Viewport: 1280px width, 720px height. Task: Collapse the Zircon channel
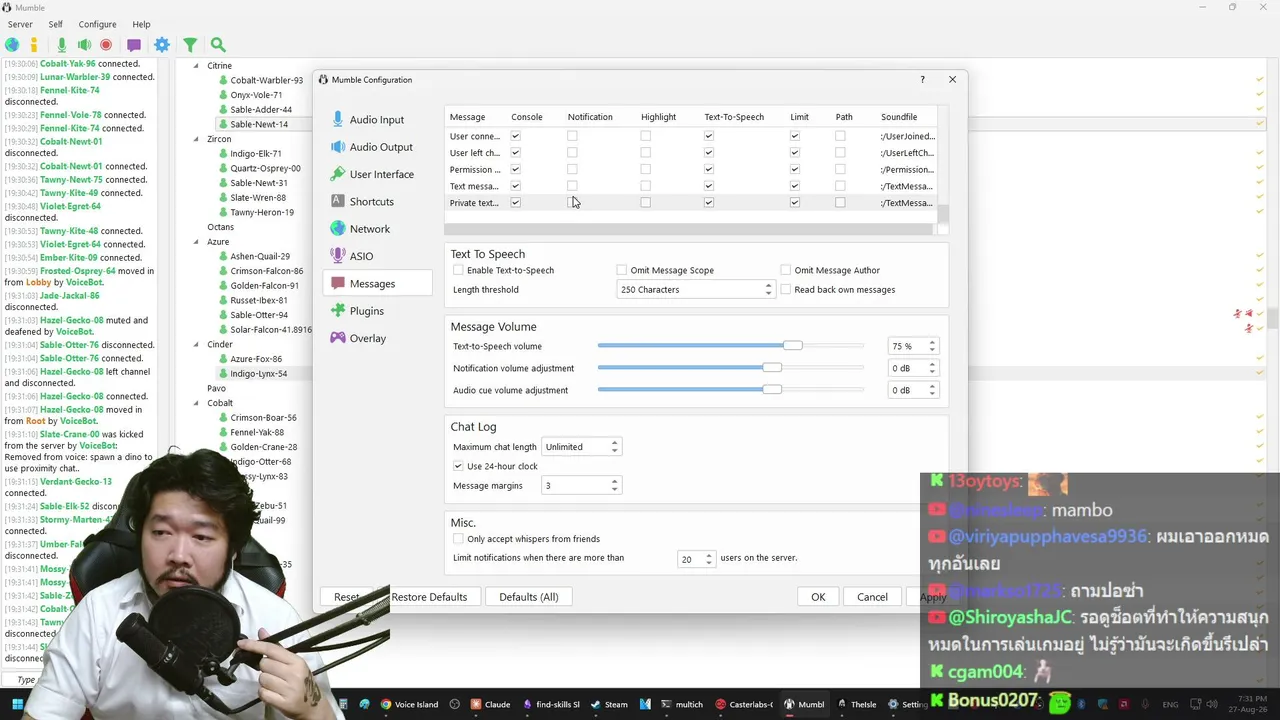click(x=196, y=139)
